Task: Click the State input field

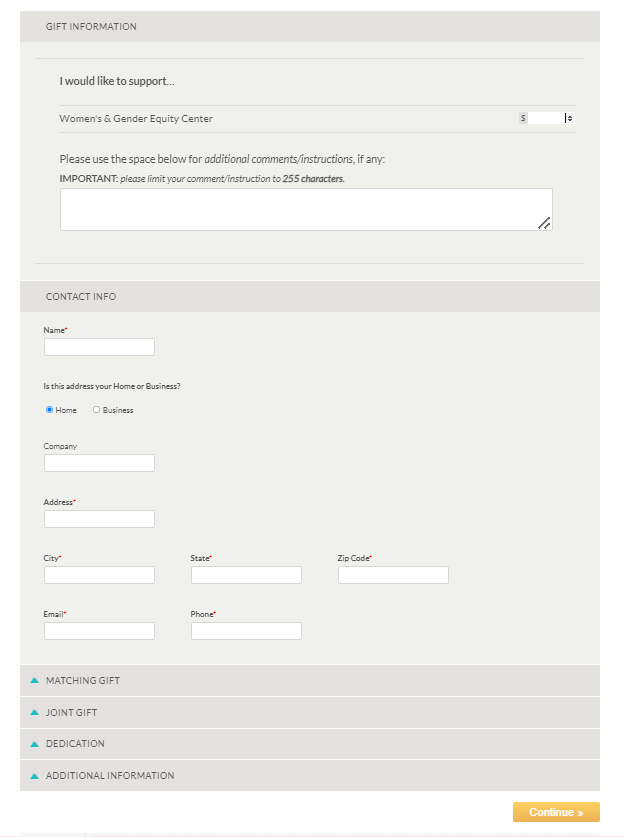Action: 246,575
